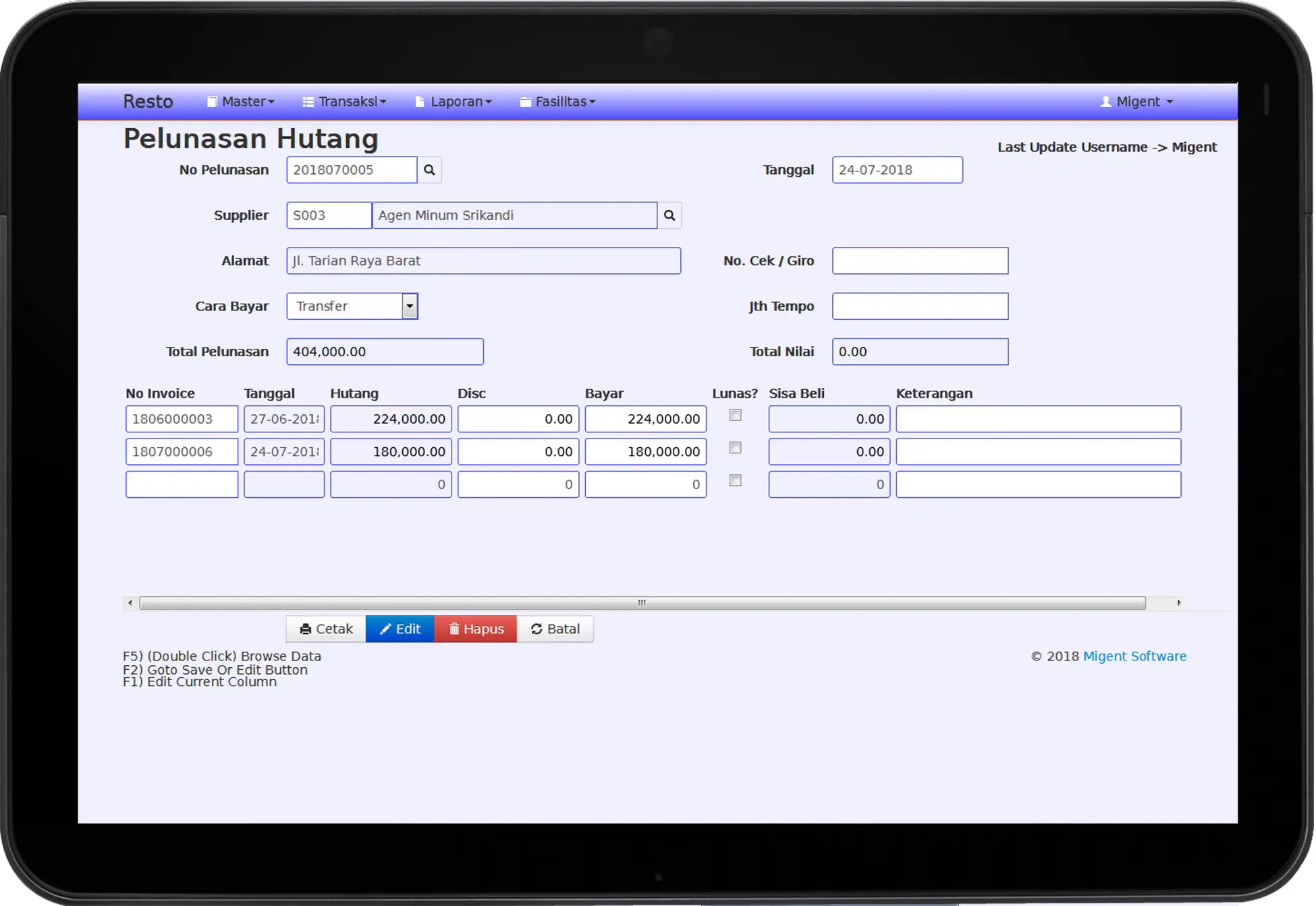
Task: Click the red Hapus button
Action: (x=476, y=629)
